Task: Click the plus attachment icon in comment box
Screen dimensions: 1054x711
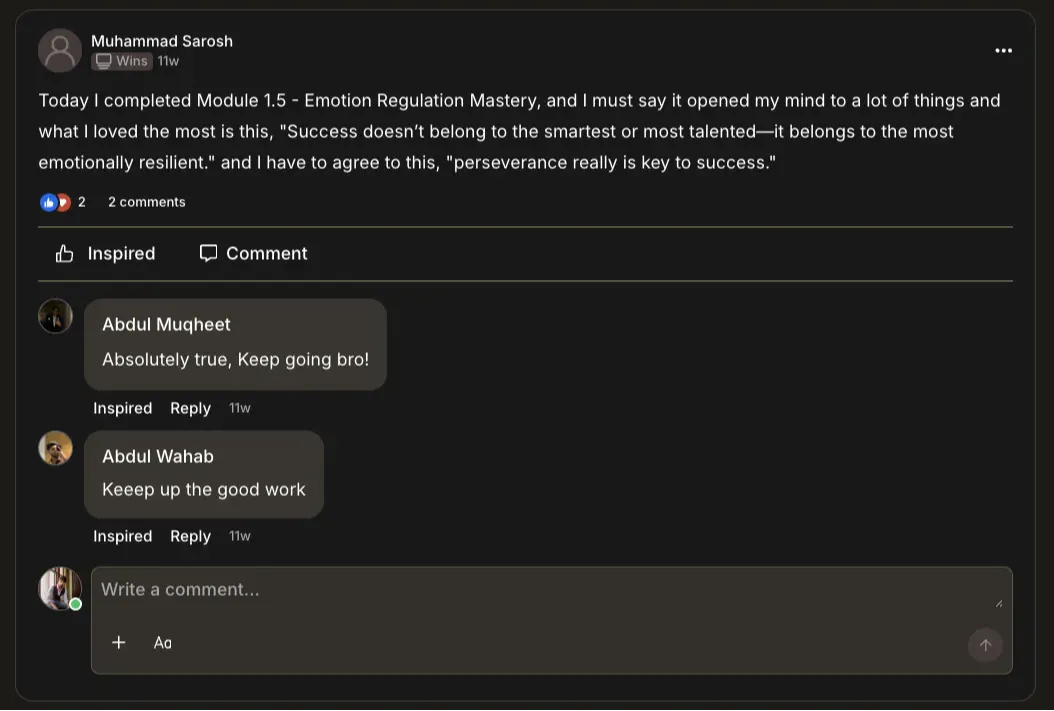Action: (118, 643)
